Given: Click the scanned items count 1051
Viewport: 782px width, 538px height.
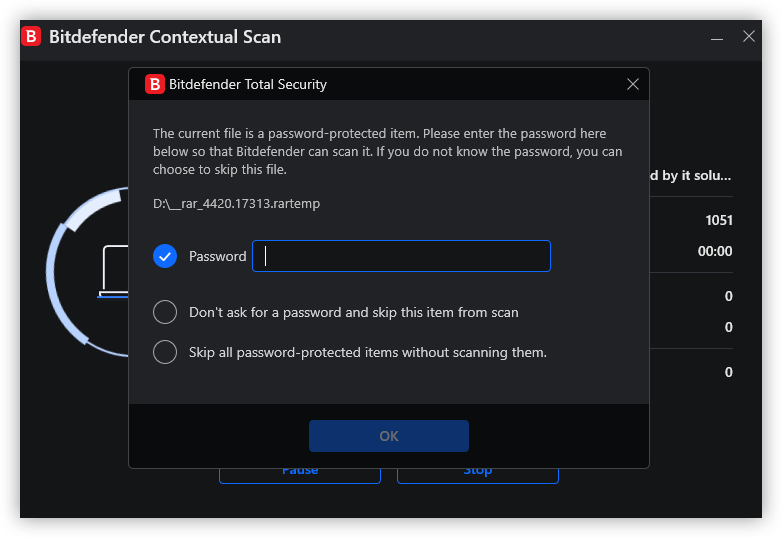Looking at the screenshot, I should [x=719, y=220].
